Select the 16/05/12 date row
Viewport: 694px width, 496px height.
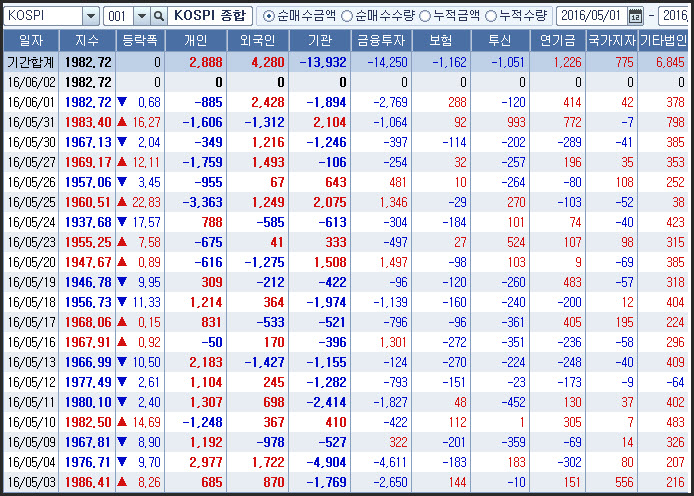click(346, 382)
